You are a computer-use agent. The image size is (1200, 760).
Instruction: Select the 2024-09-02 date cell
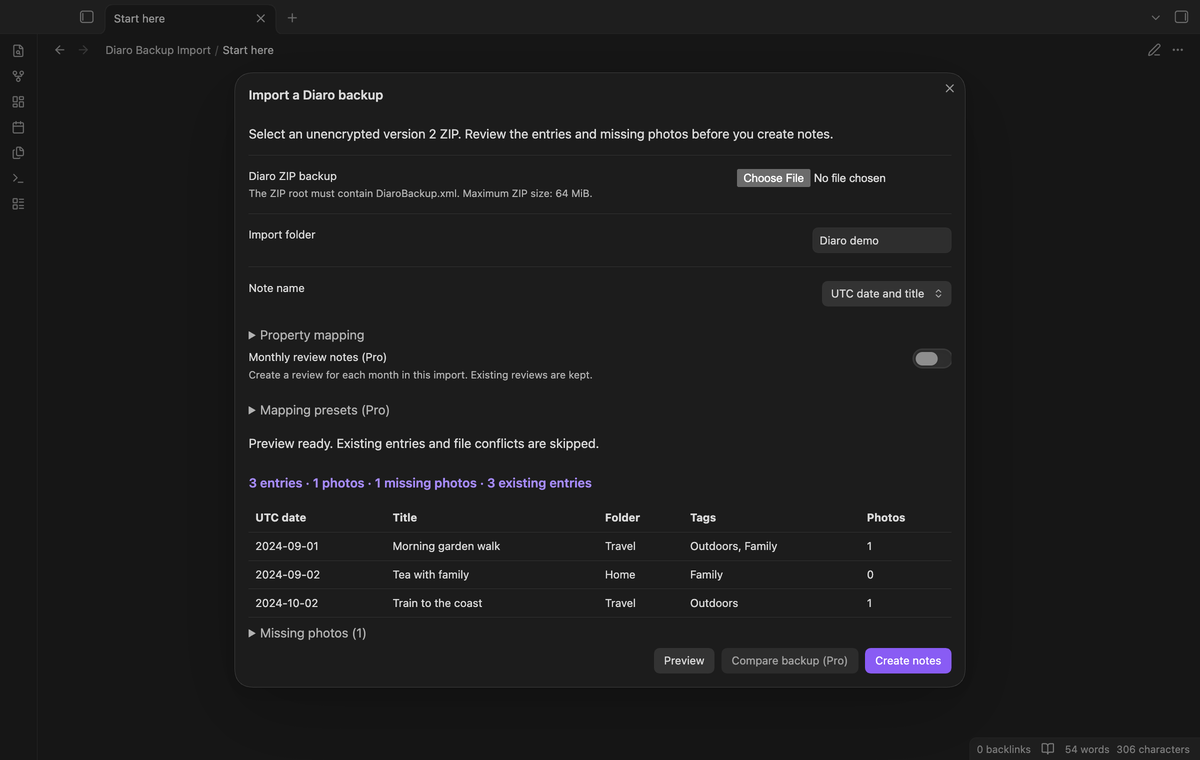click(287, 575)
